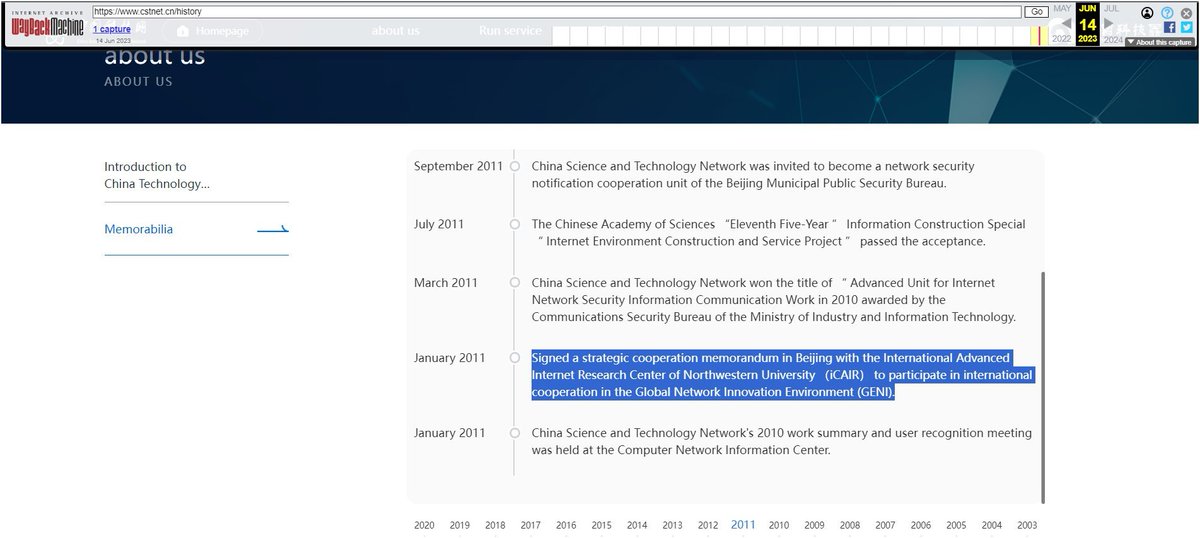The height and width of the screenshot is (538, 1200).
Task: Open the 1 capture link
Action: [112, 30]
